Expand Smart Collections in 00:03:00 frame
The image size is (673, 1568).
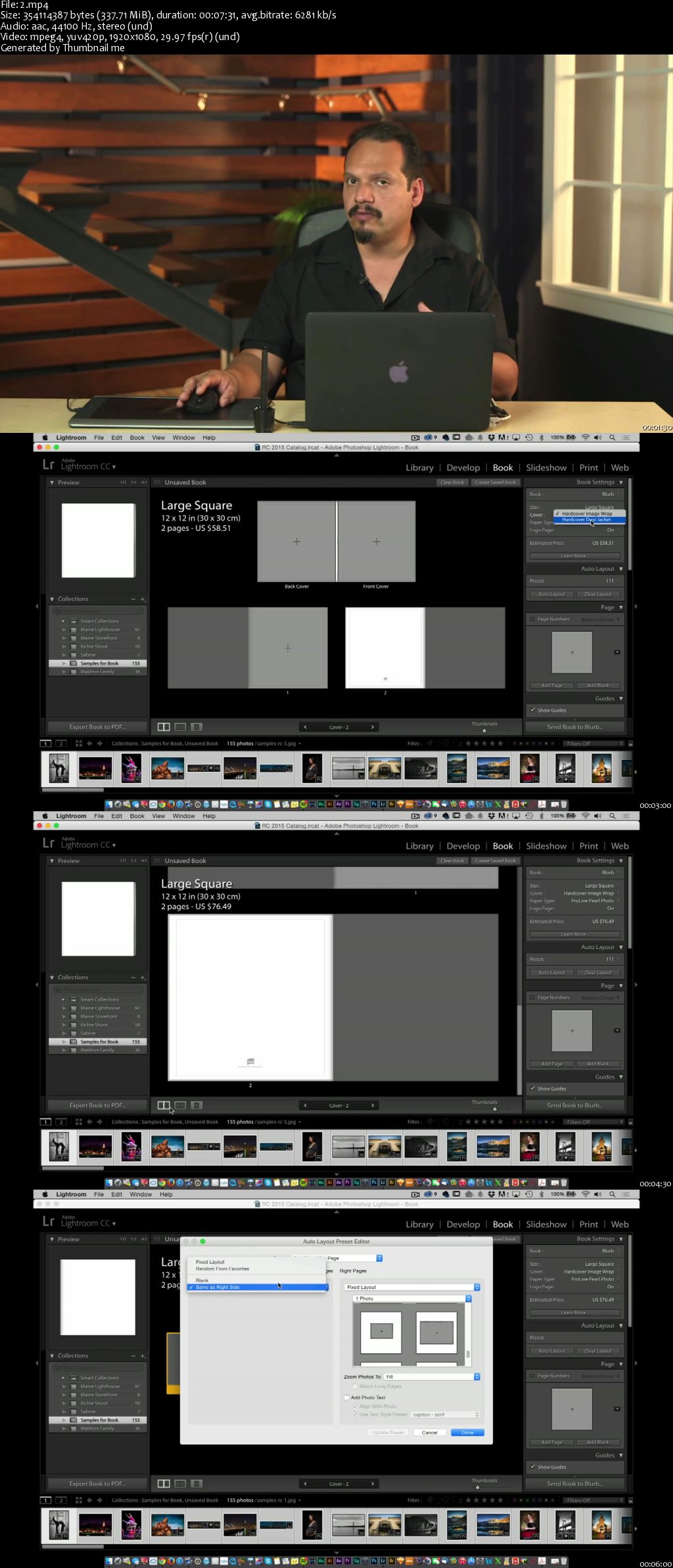64,621
